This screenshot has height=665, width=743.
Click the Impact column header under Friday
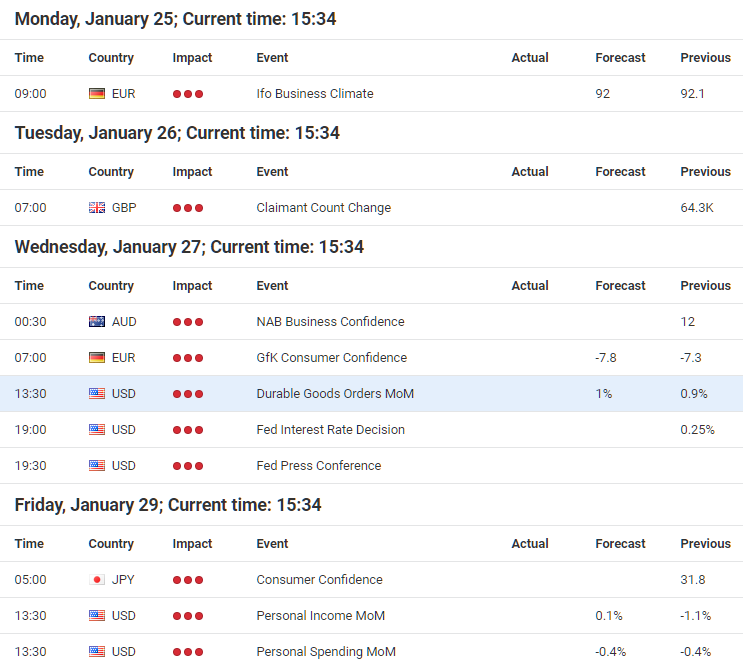(192, 544)
